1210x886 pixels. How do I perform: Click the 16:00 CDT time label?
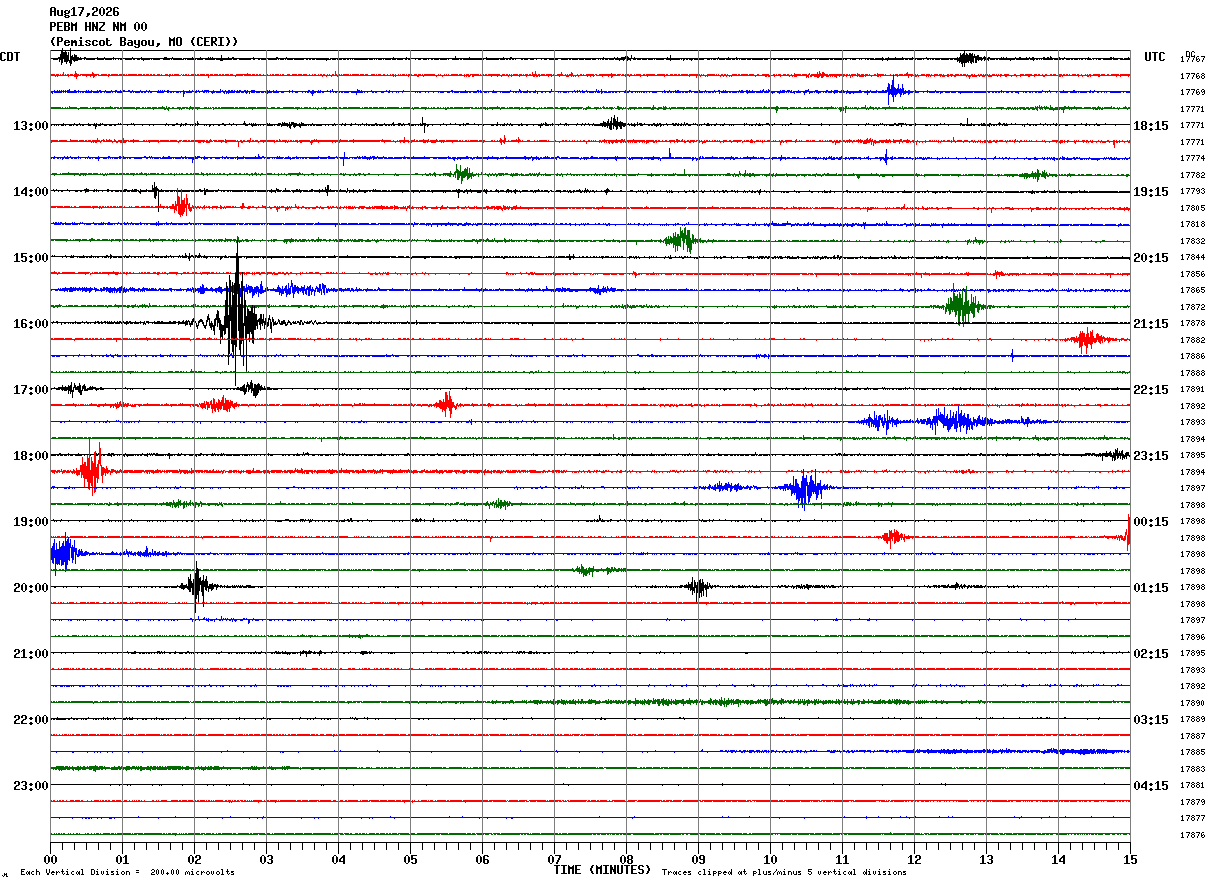coord(30,324)
